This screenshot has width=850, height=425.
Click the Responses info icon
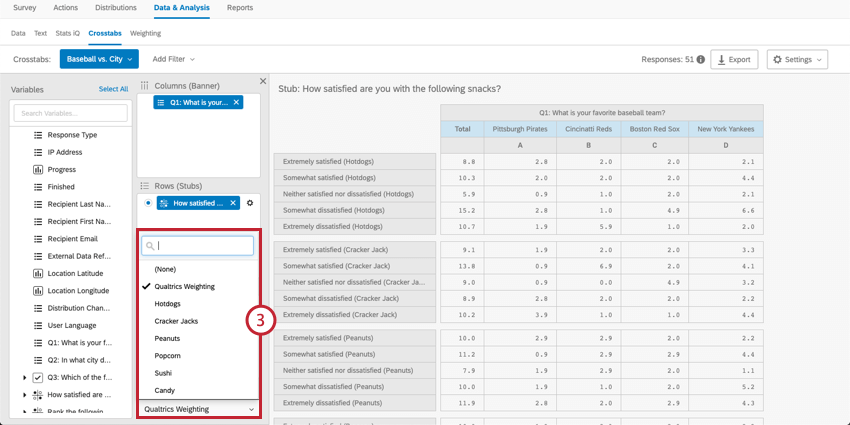(701, 60)
